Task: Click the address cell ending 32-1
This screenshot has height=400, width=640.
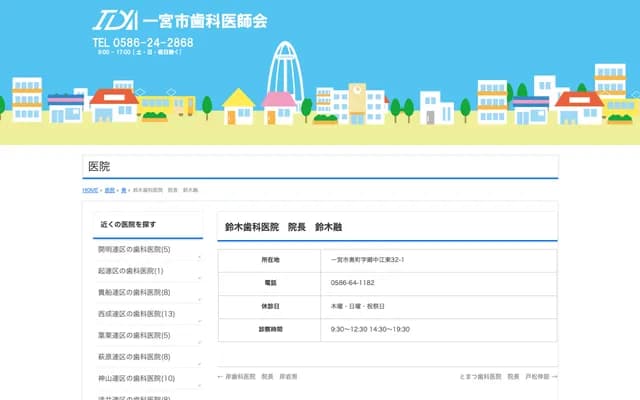Action: [x=439, y=260]
